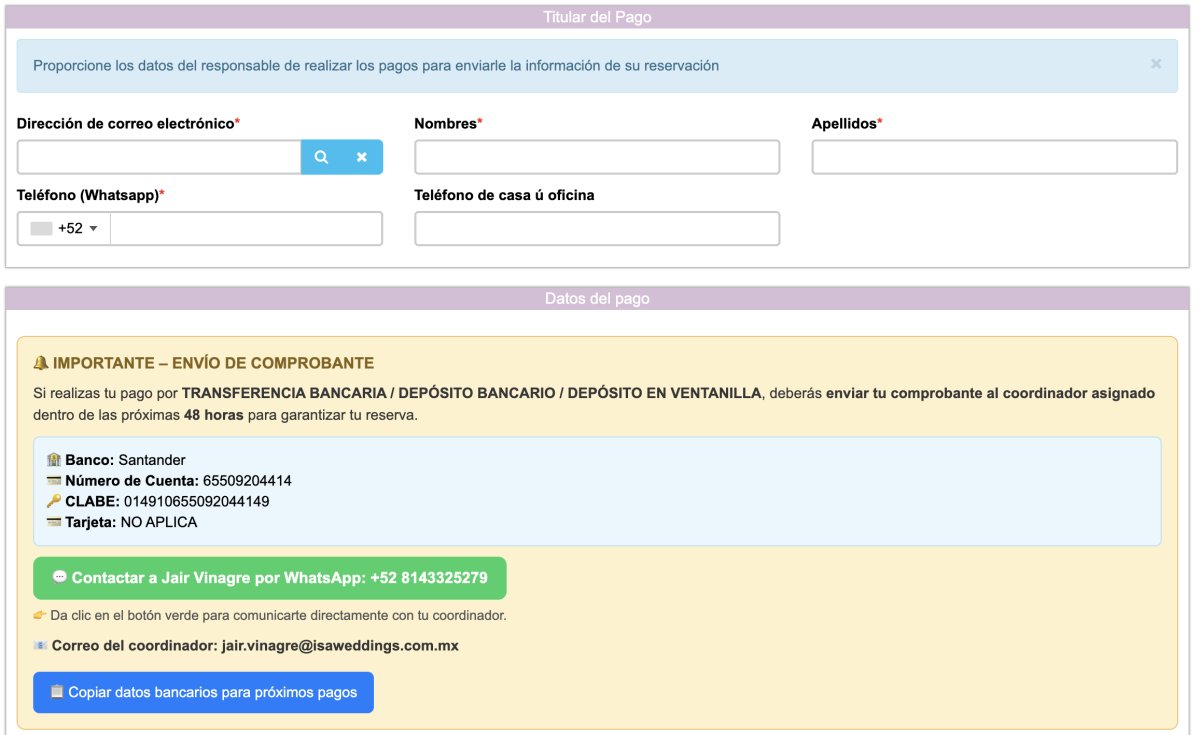Click the card icon beside Tarjeta

tap(54, 522)
